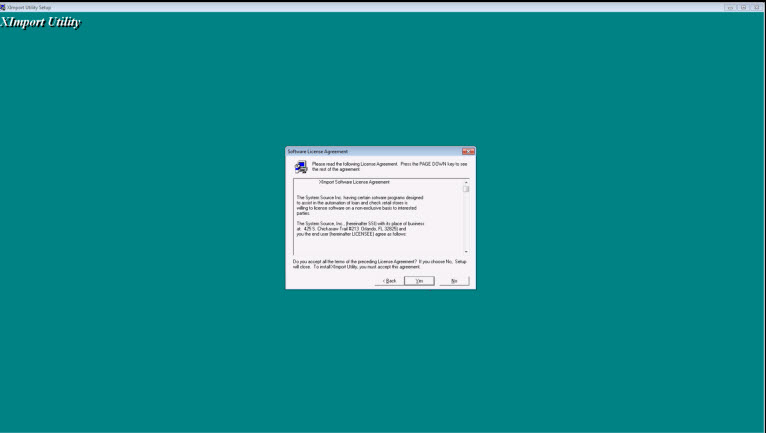Click the 'Please read the following License Agreement' instruction
Image resolution: width=766 pixels, height=433 pixels.
(389, 167)
